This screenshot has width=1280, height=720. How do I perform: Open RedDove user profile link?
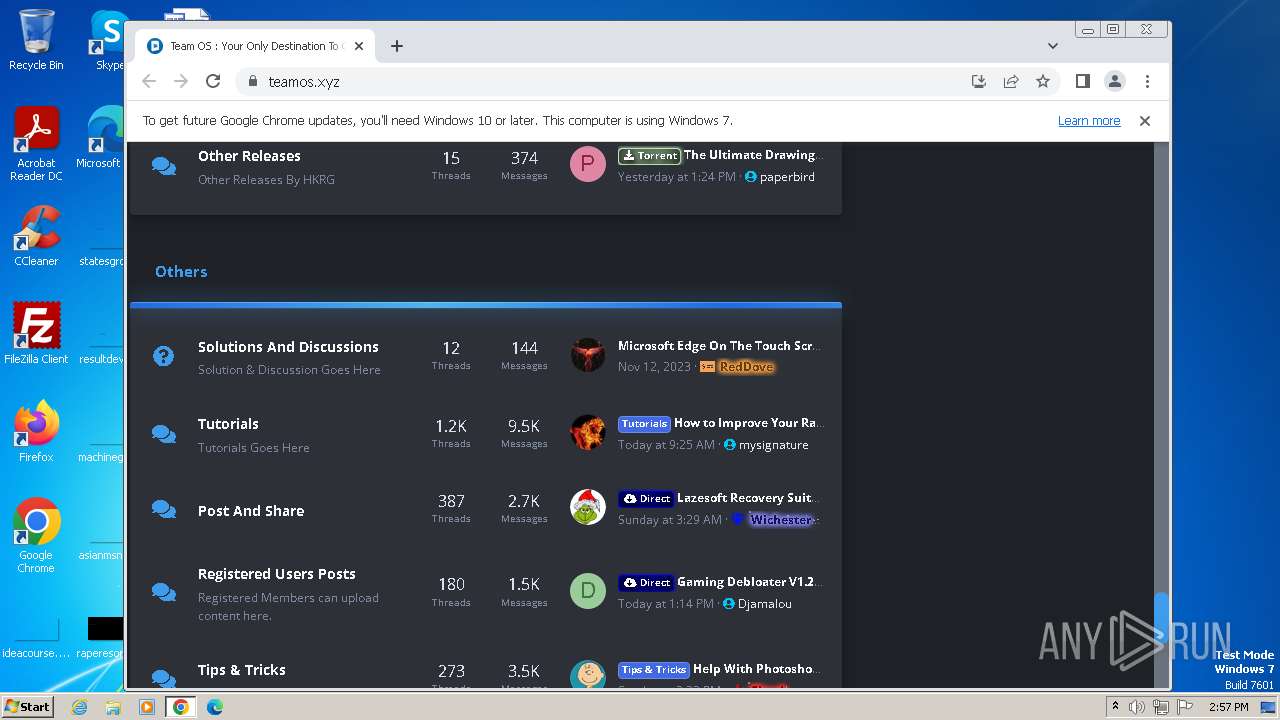point(746,367)
